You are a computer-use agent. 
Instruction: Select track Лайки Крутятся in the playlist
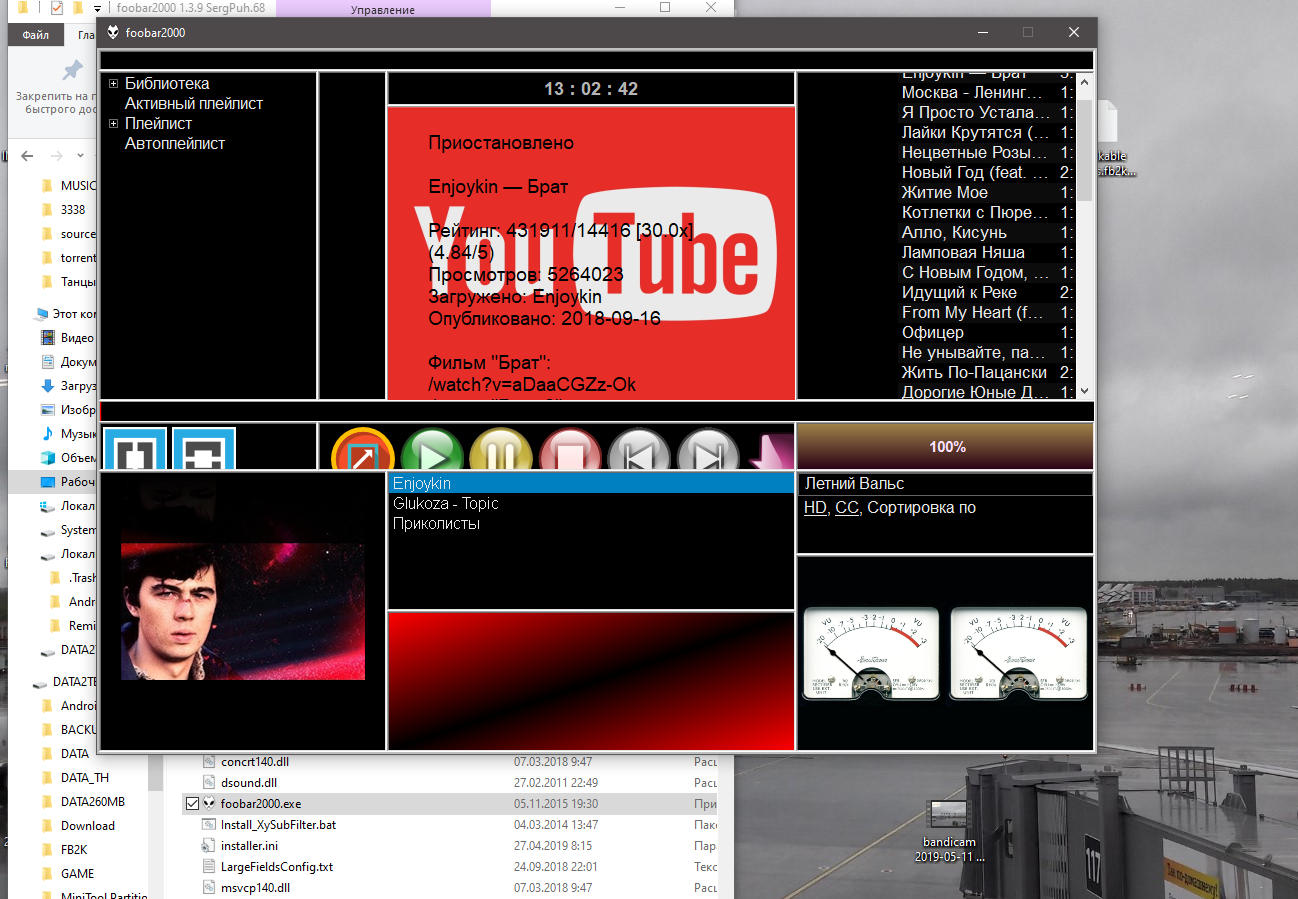[975, 133]
